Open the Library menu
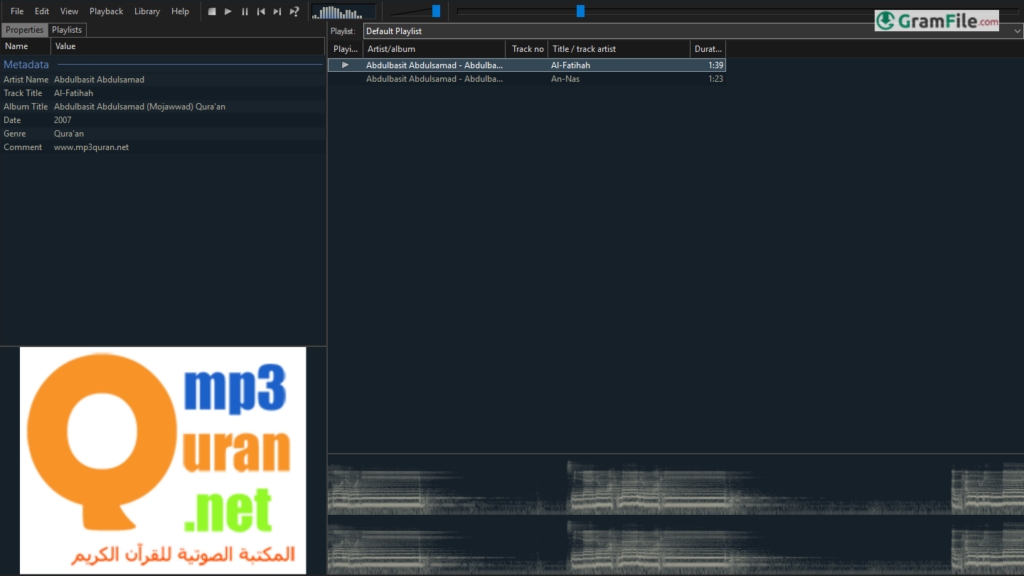This screenshot has height=576, width=1024. pos(147,11)
